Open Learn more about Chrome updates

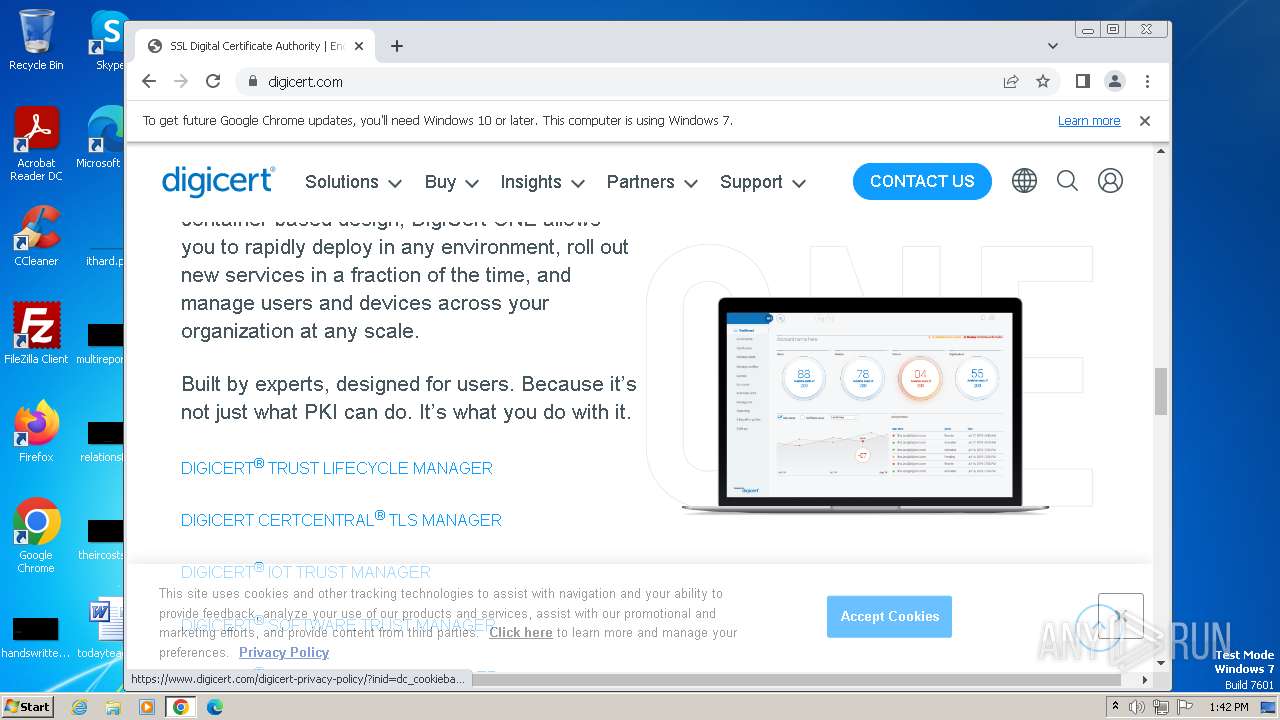coord(1089,121)
